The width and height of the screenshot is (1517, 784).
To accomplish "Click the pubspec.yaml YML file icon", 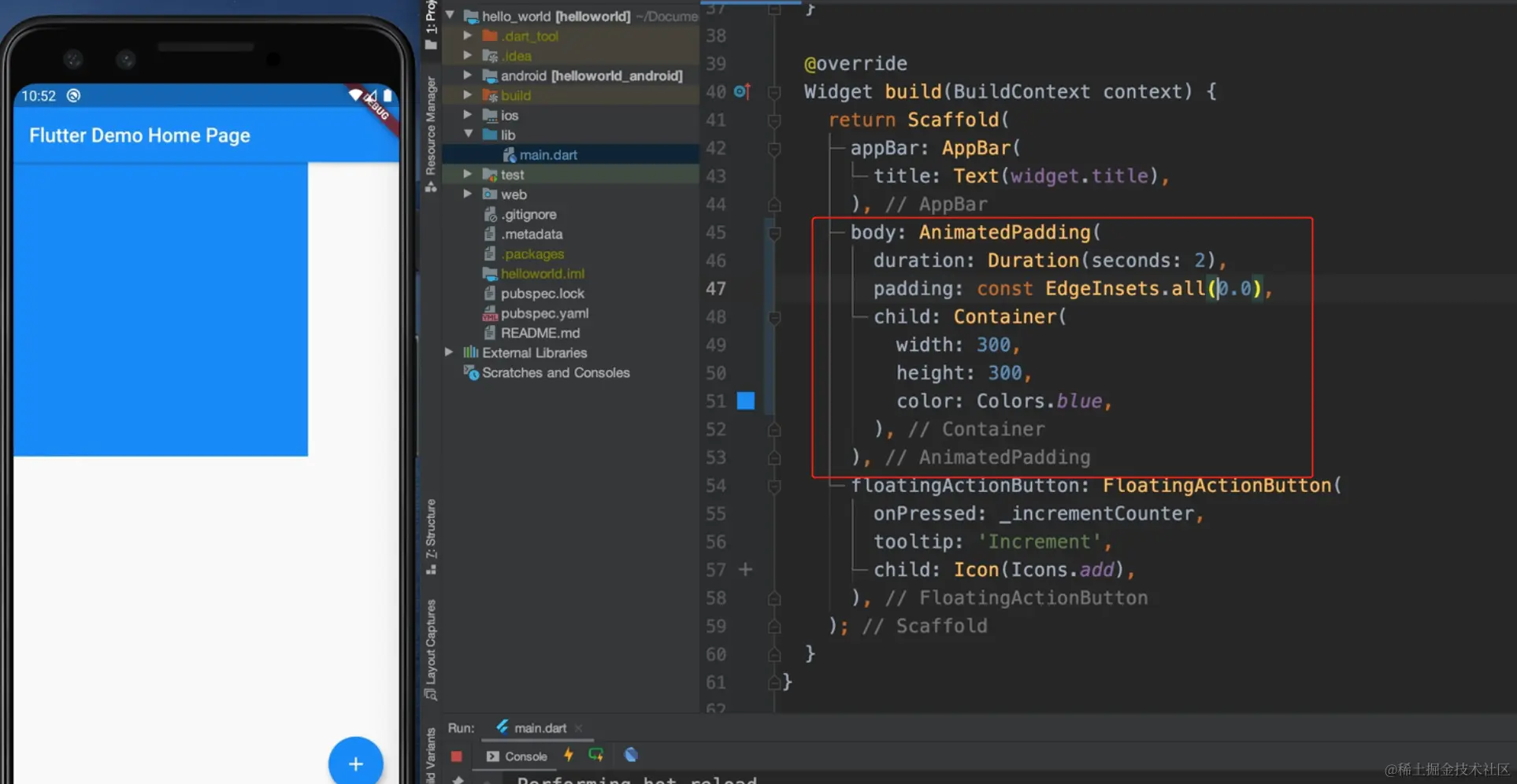I will point(490,313).
